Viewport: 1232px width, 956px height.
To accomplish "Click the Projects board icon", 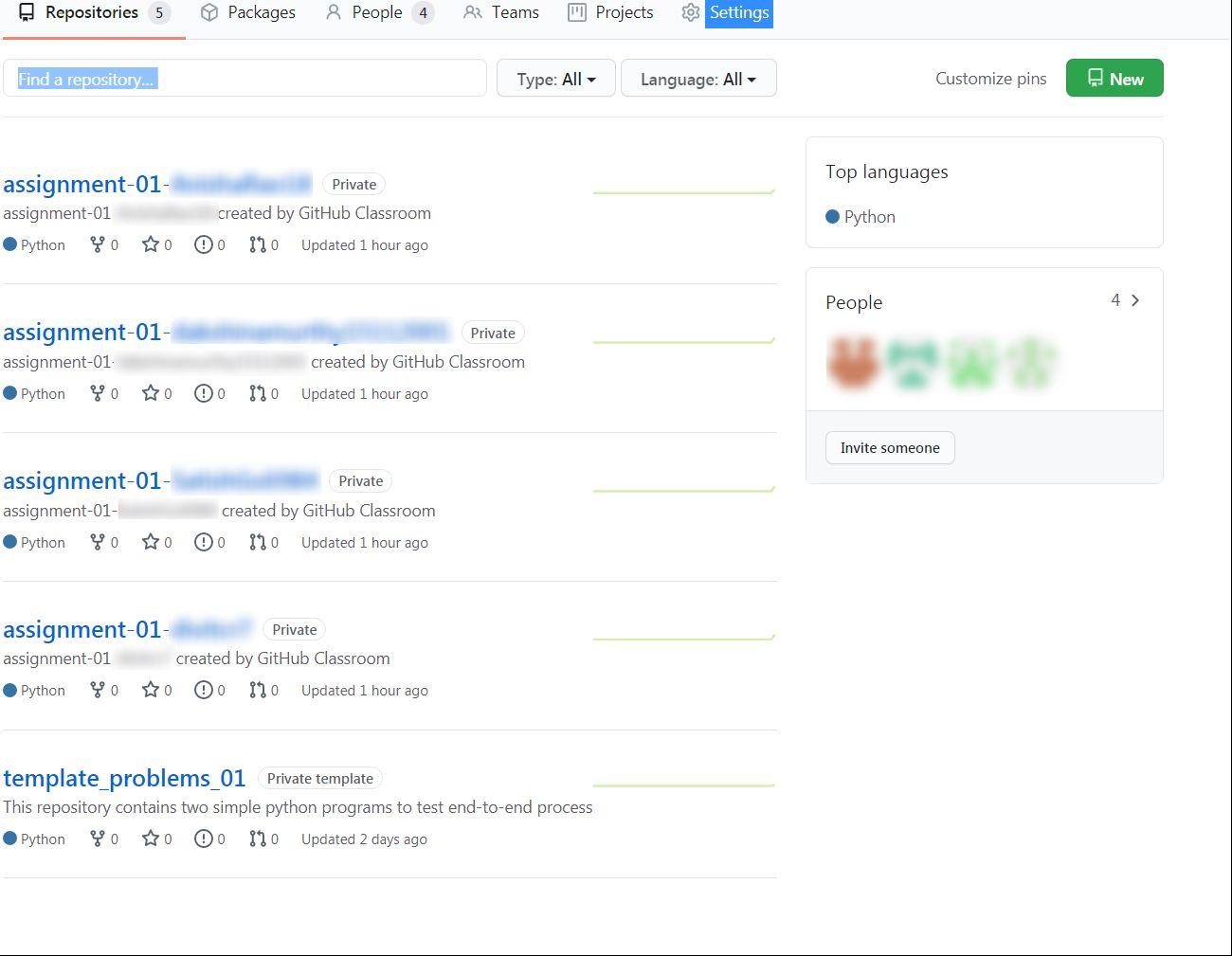I will point(576,12).
